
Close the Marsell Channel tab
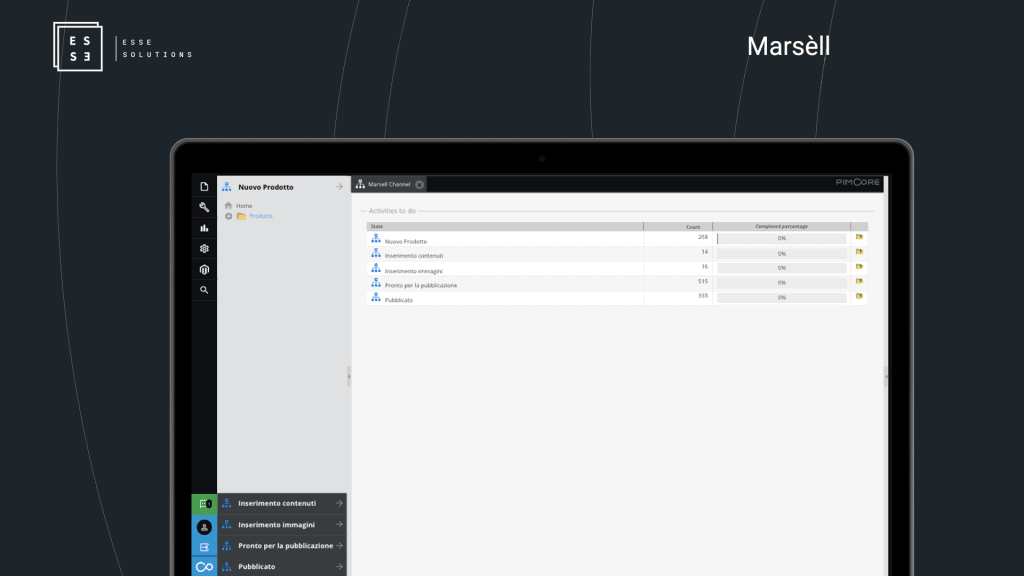point(419,185)
